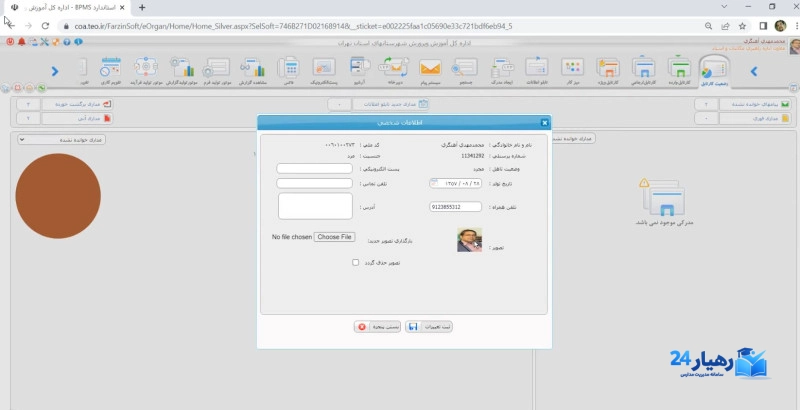Viewport: 800px width, 410px height.
Task: Click the browser reload button
Action: click(45, 25)
